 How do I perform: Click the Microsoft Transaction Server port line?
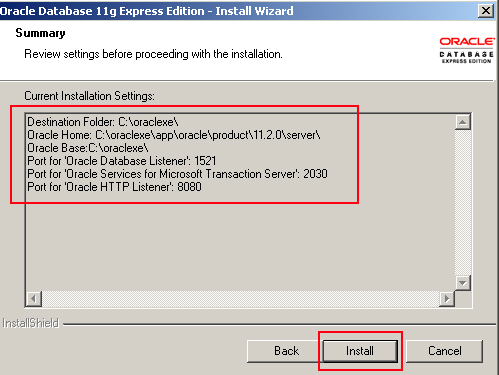(x=178, y=174)
